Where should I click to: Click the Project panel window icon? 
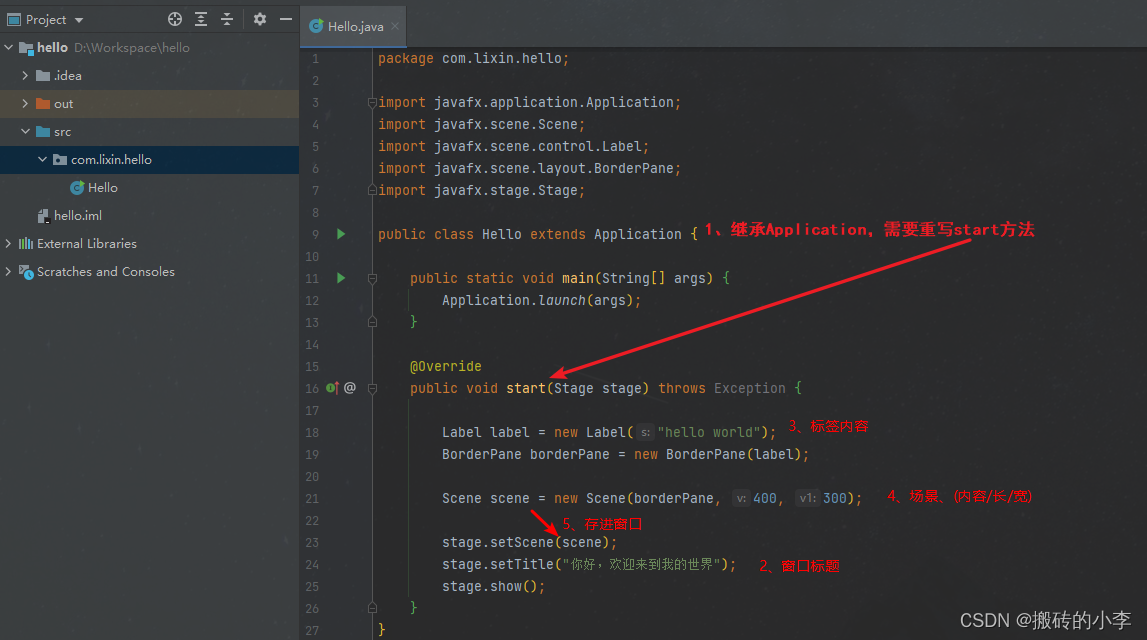13,20
